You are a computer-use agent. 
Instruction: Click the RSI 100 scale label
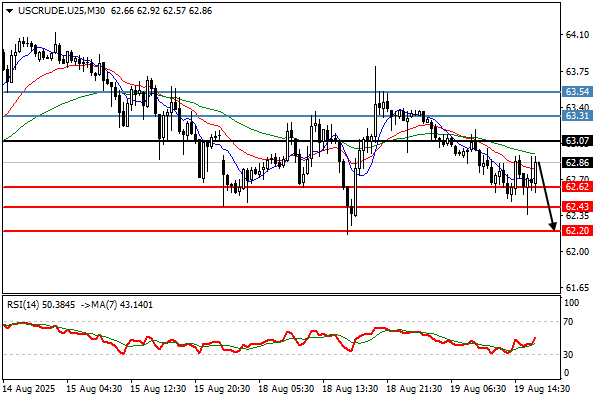pyautogui.click(x=572, y=303)
